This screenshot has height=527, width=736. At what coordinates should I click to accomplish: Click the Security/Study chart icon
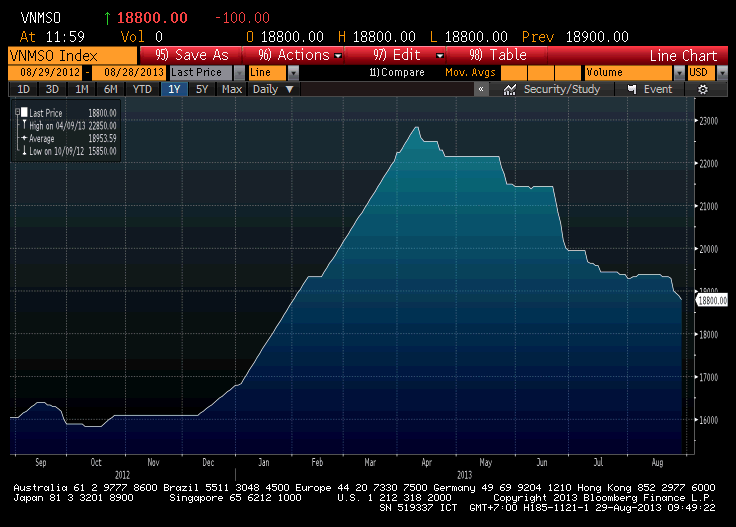point(510,89)
